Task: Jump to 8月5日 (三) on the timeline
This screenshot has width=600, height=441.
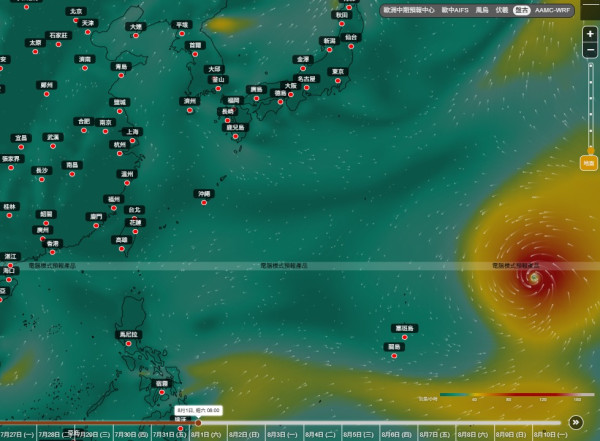Action: click(x=358, y=434)
